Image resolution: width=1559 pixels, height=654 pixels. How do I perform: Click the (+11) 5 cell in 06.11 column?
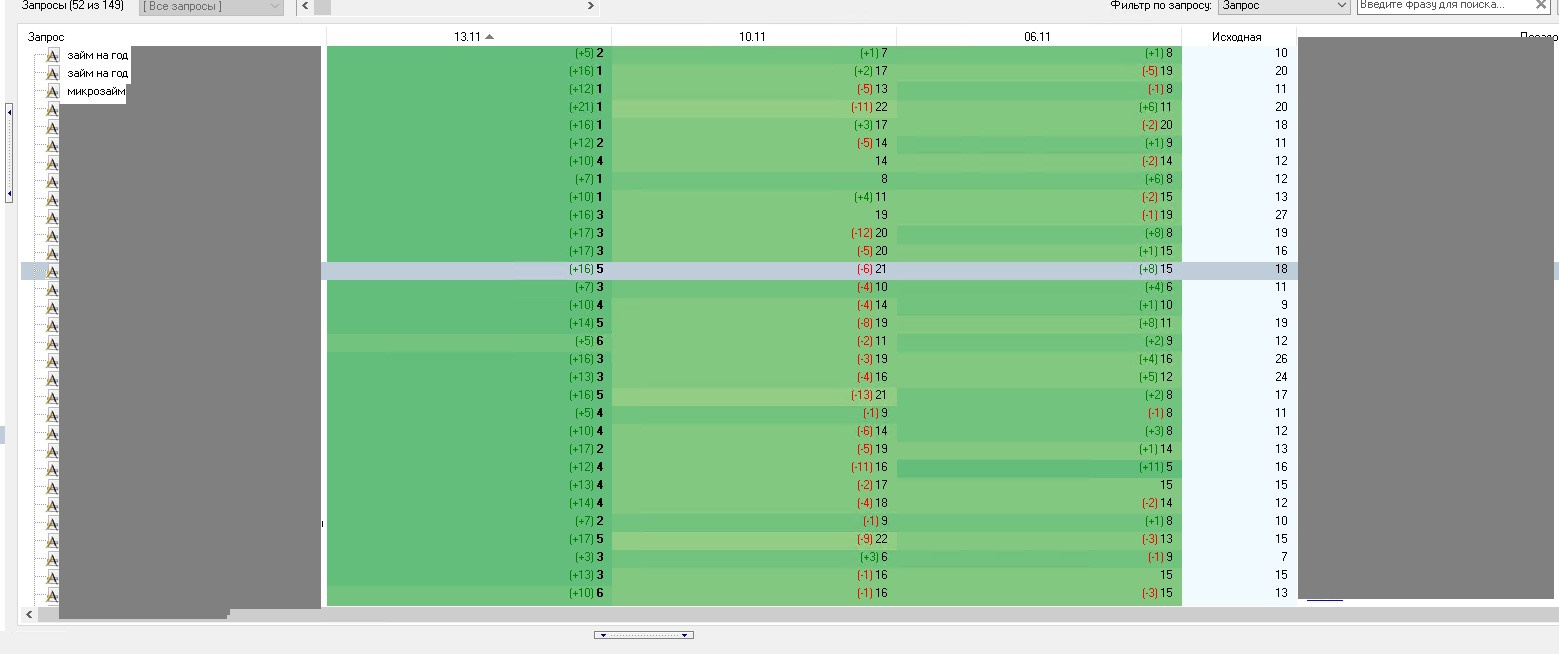[1039, 467]
